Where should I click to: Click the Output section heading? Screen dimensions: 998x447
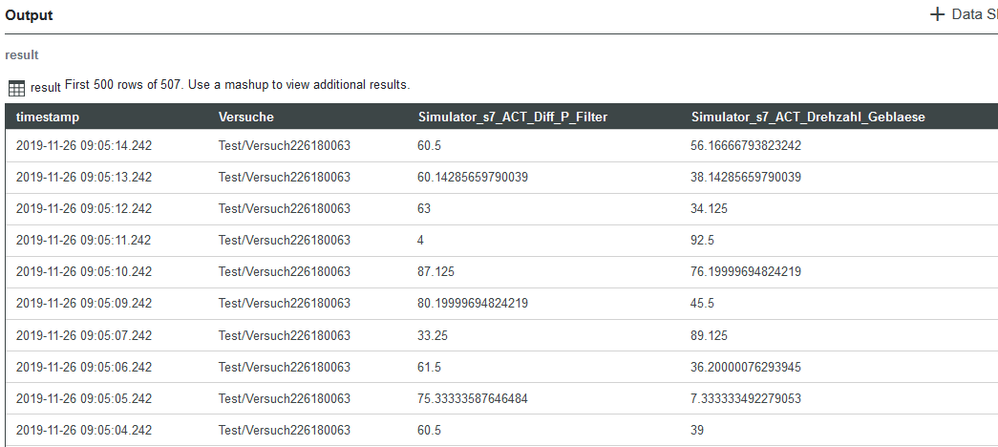[x=29, y=15]
